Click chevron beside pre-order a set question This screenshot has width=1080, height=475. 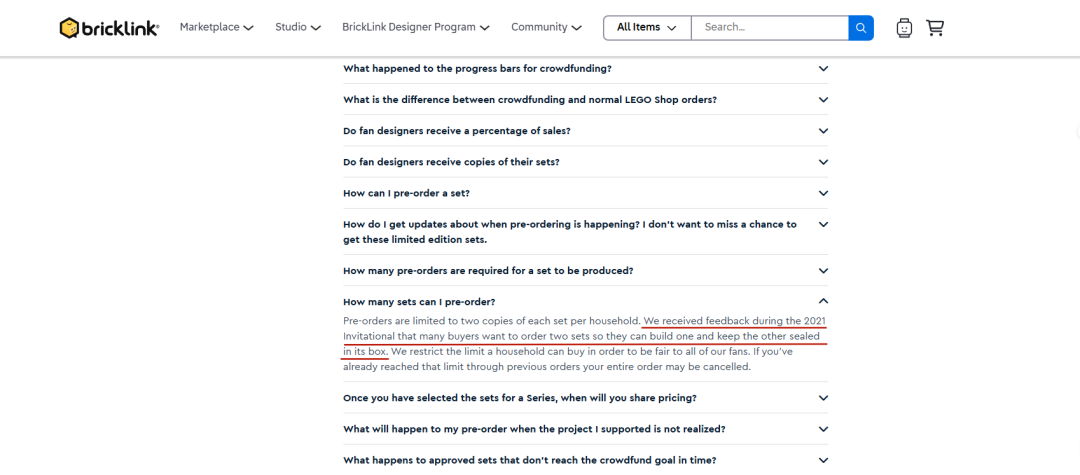click(x=823, y=193)
